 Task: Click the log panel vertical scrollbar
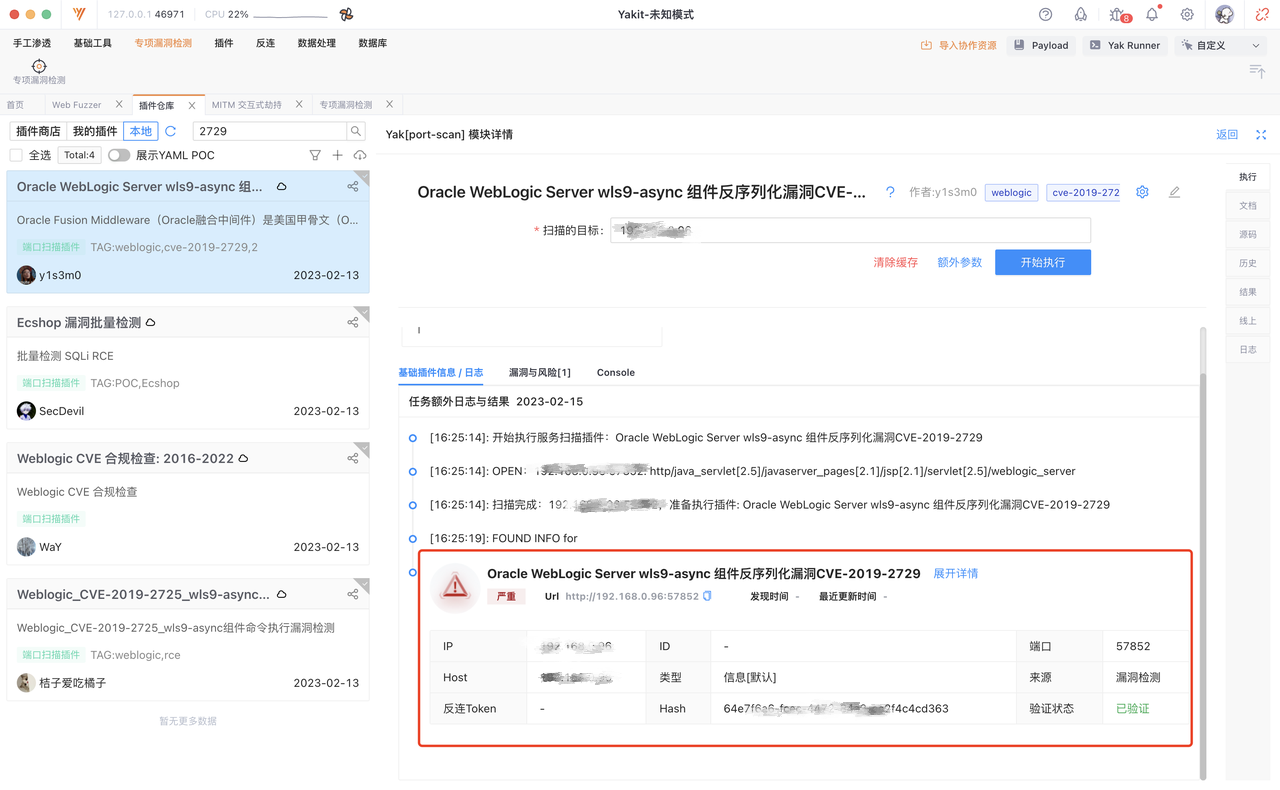click(x=1203, y=575)
